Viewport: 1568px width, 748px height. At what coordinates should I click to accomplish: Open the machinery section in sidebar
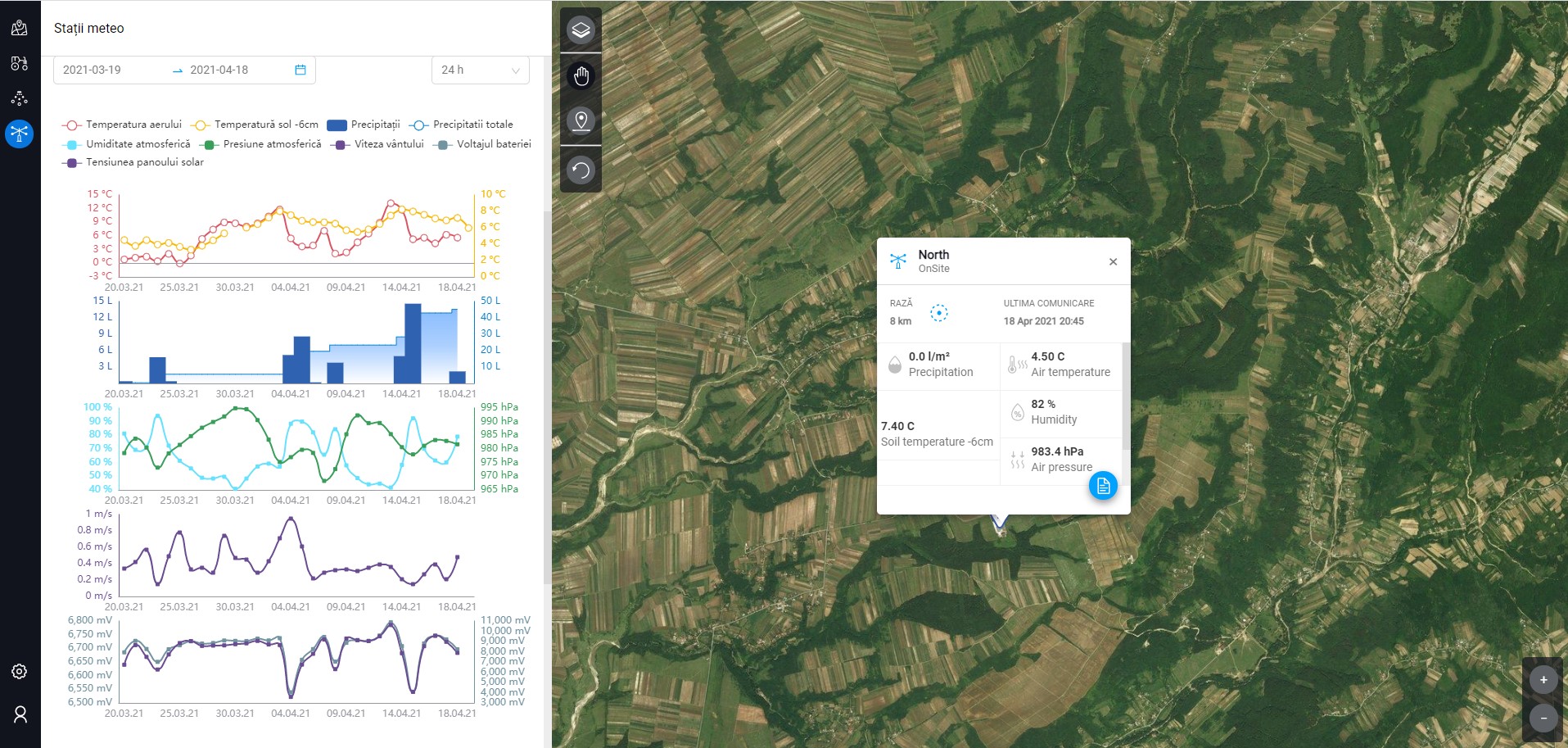point(20,63)
